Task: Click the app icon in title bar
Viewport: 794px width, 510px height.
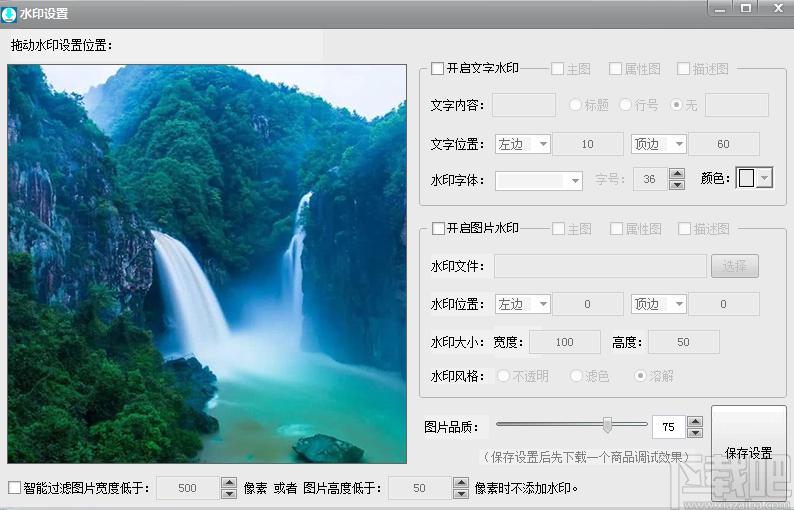Action: [x=10, y=13]
